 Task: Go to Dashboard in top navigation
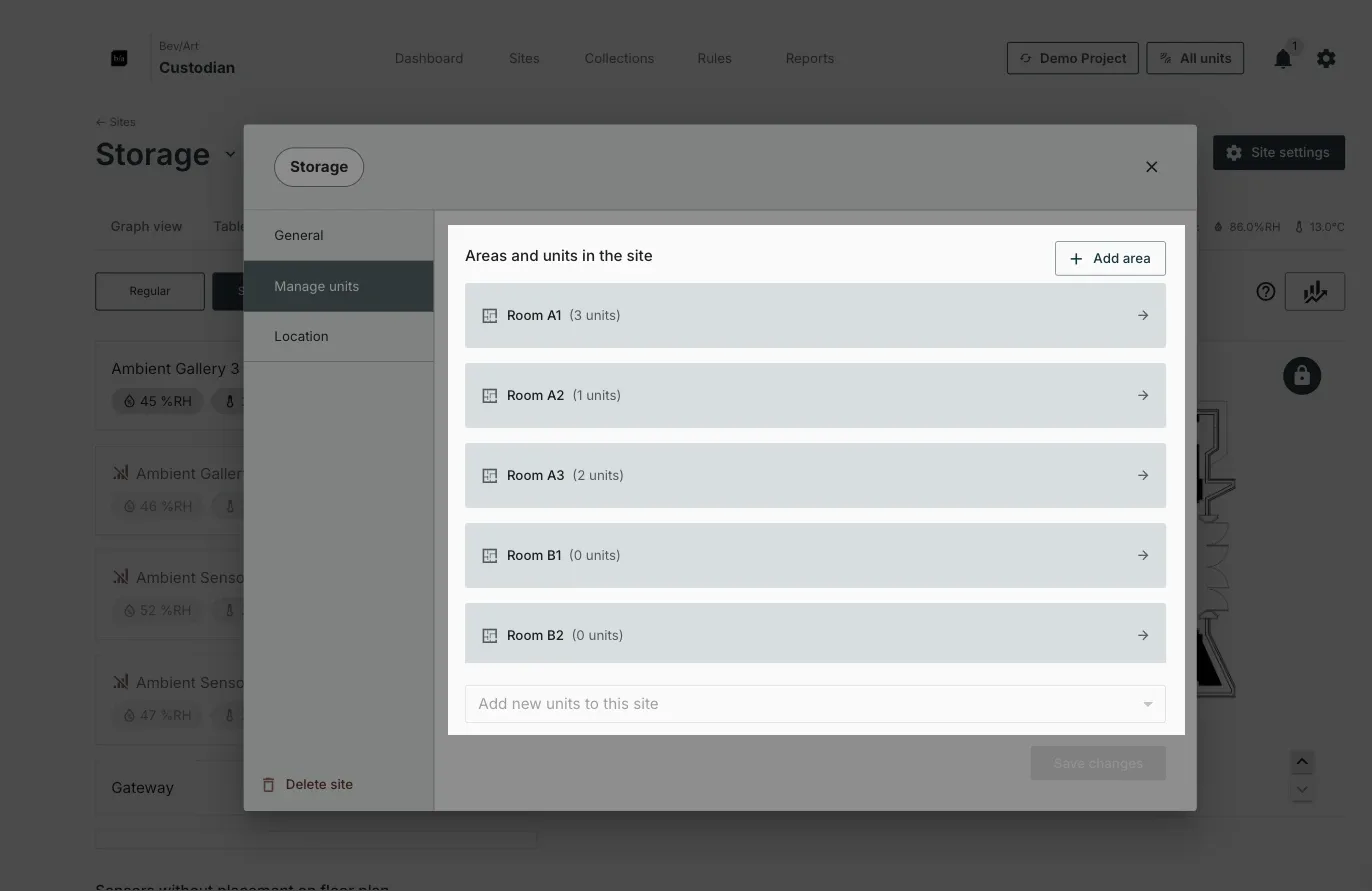(429, 58)
